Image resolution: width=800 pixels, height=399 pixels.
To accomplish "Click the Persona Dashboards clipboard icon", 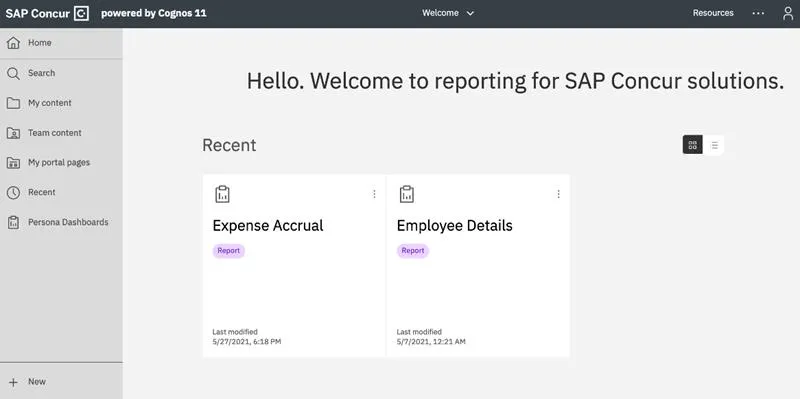I will pos(13,222).
